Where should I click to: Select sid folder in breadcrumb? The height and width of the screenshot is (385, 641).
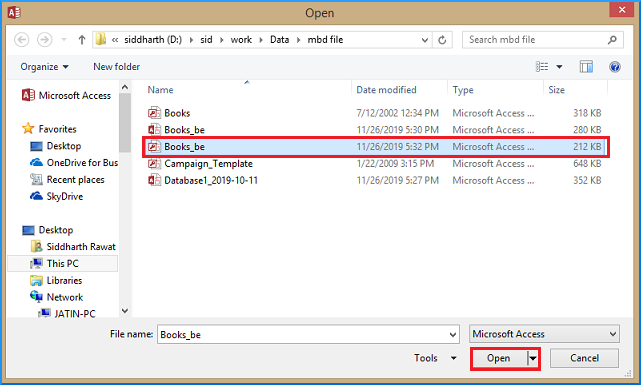pyautogui.click(x=206, y=40)
